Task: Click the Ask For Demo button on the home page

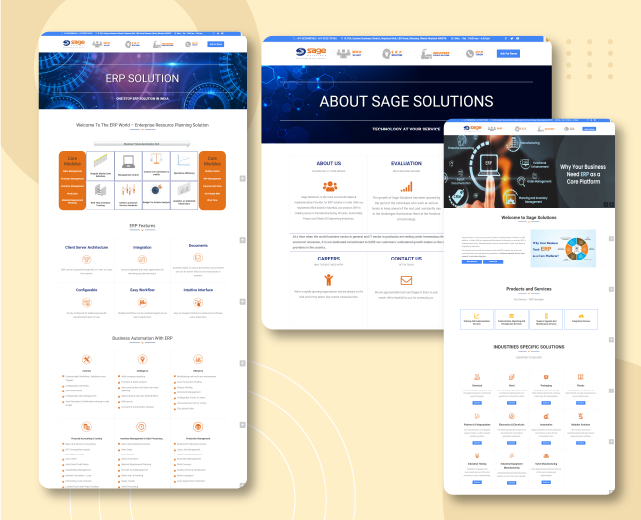Action: click(x=589, y=129)
